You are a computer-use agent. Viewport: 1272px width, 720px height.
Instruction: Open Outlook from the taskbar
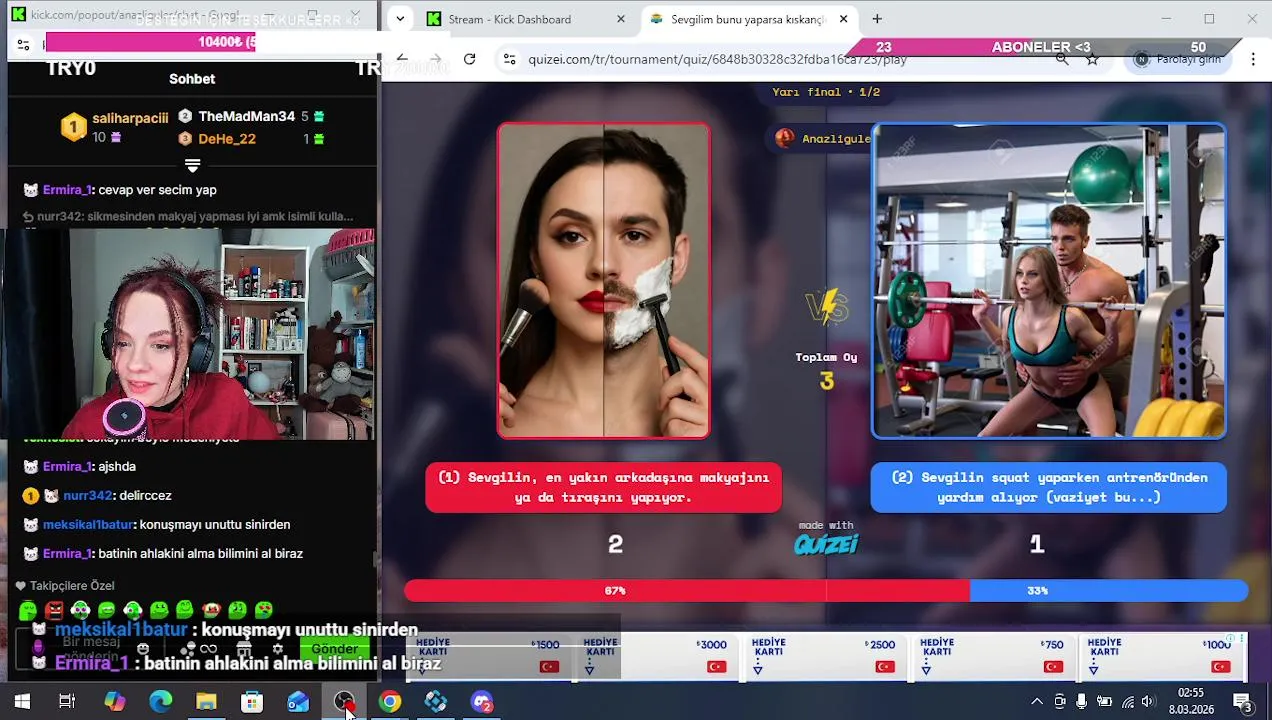298,702
